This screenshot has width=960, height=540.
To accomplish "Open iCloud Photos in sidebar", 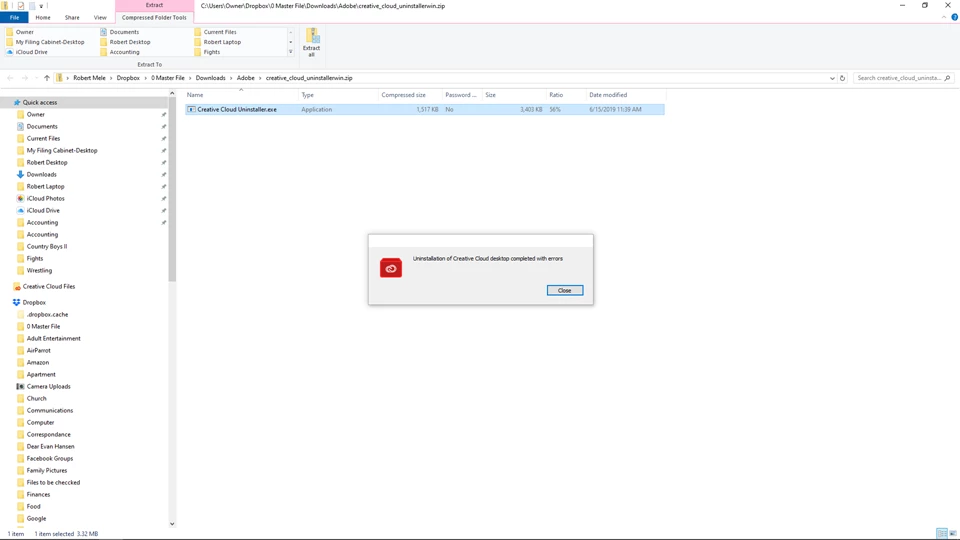I will tap(45, 198).
